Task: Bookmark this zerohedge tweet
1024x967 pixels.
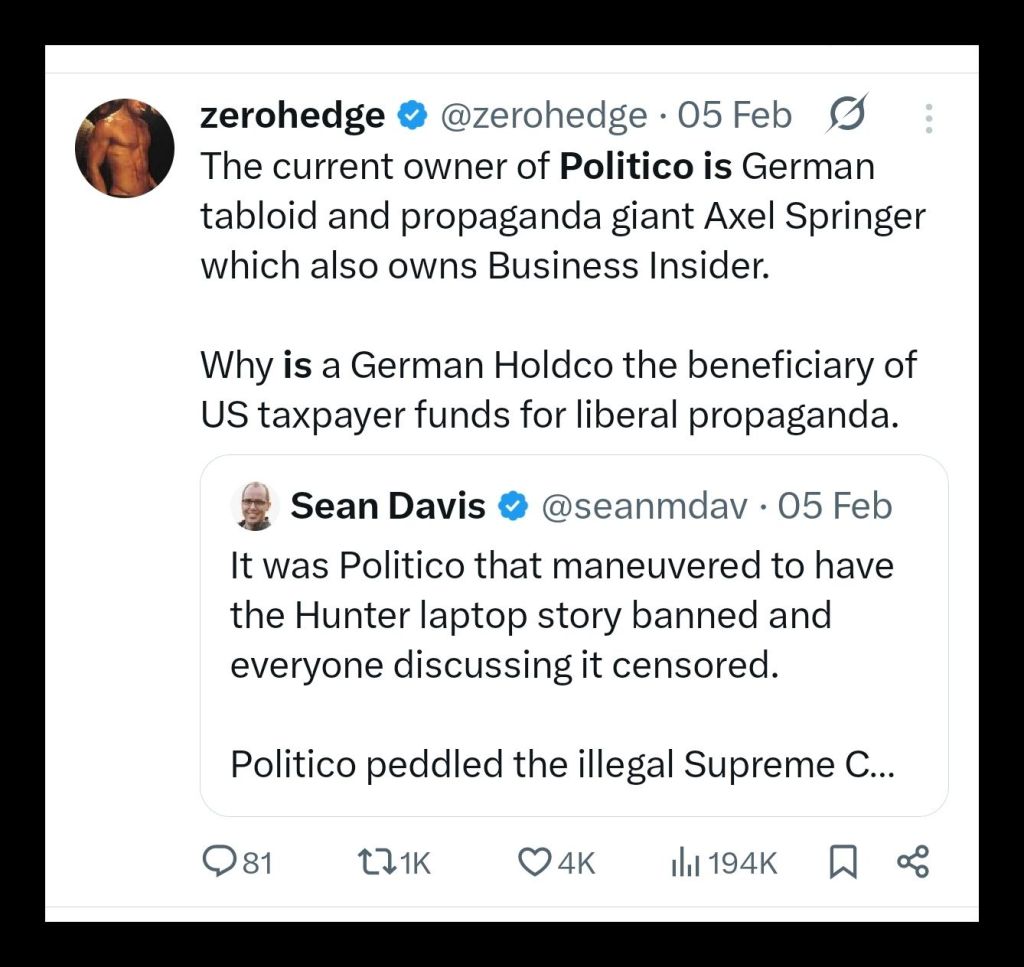Action: point(843,862)
